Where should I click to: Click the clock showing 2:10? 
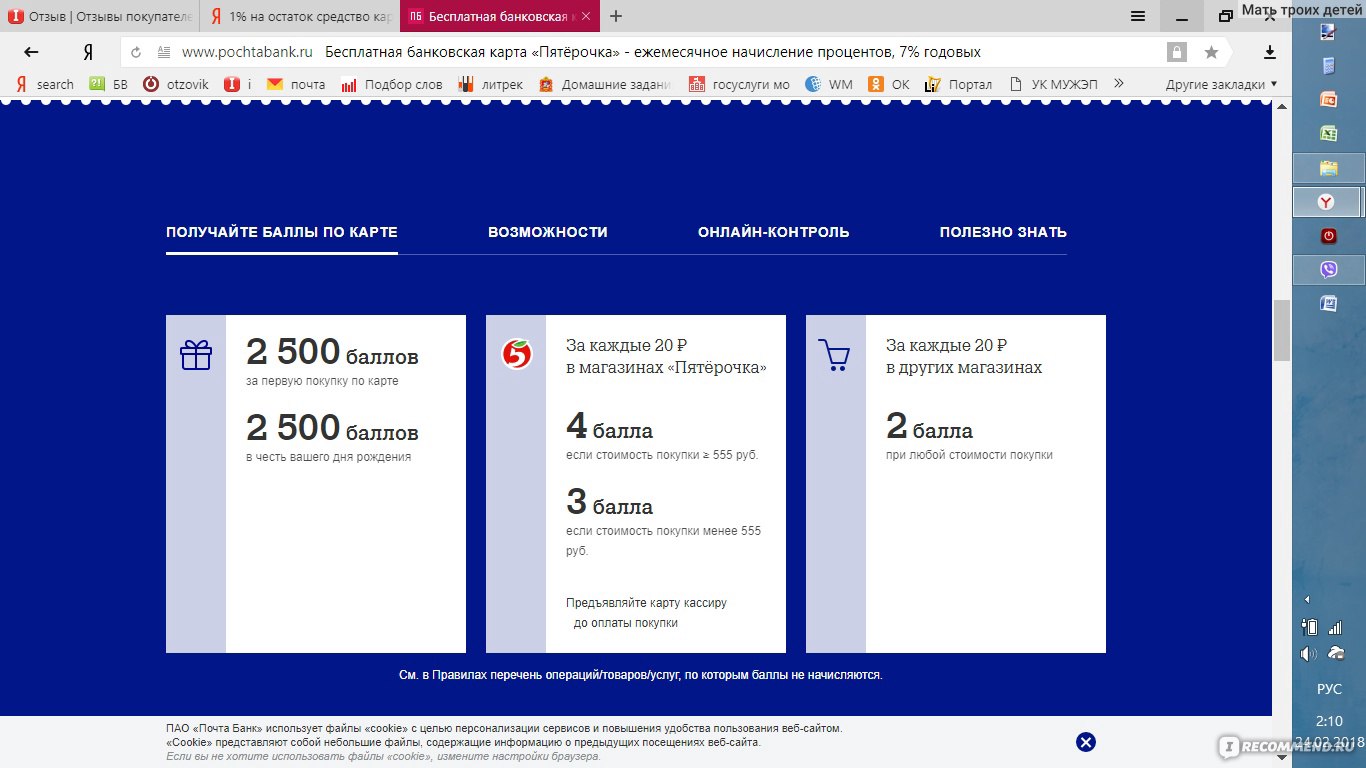[x=1329, y=721]
